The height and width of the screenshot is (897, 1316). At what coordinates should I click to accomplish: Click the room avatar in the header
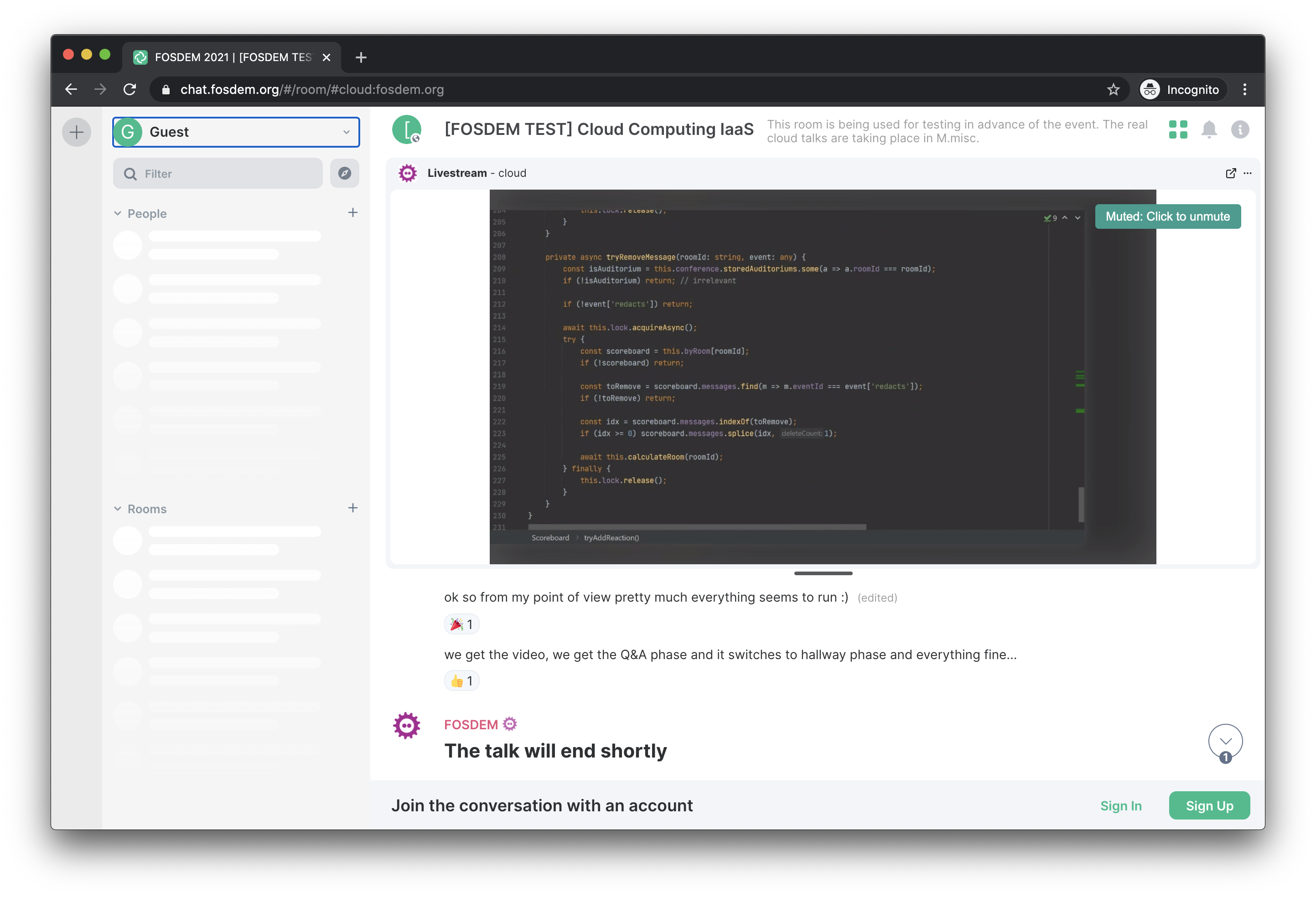coord(407,129)
